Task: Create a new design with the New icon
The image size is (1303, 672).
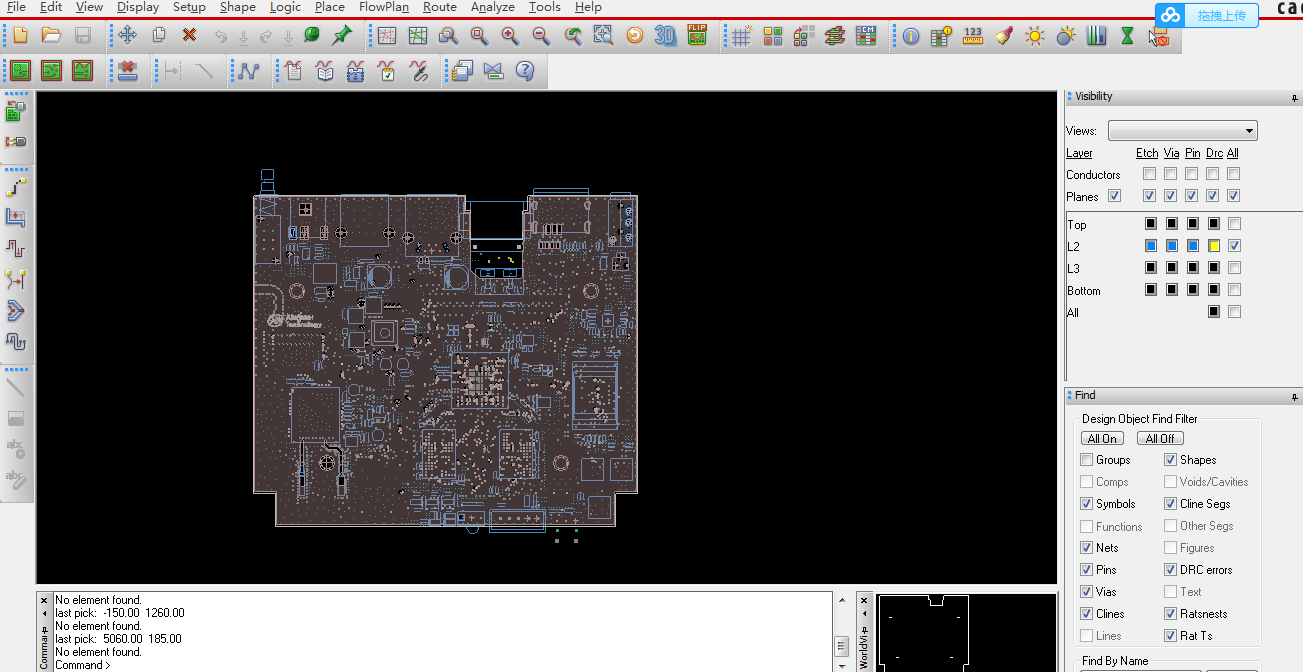Action: click(20, 36)
